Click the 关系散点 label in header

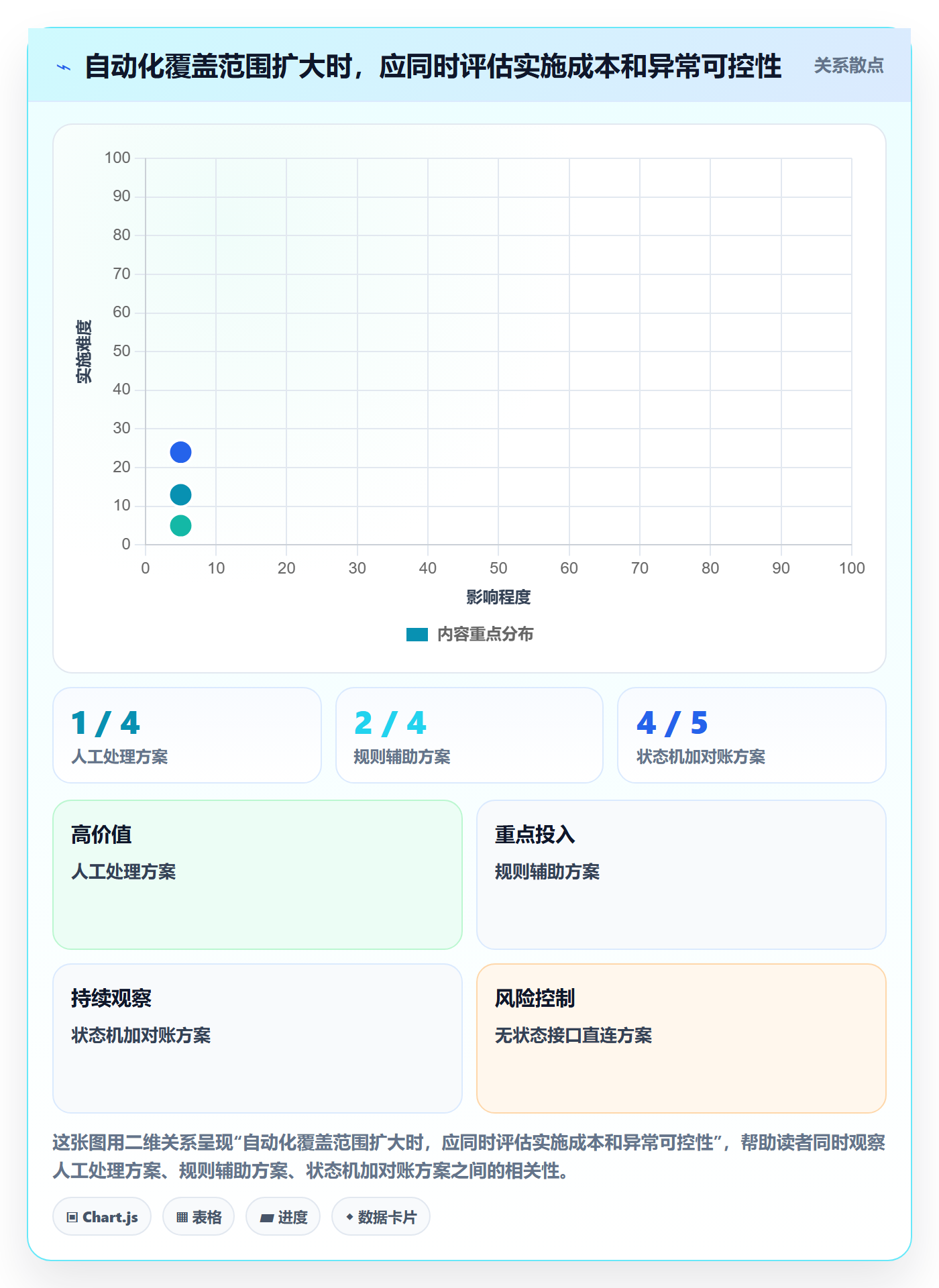(848, 66)
